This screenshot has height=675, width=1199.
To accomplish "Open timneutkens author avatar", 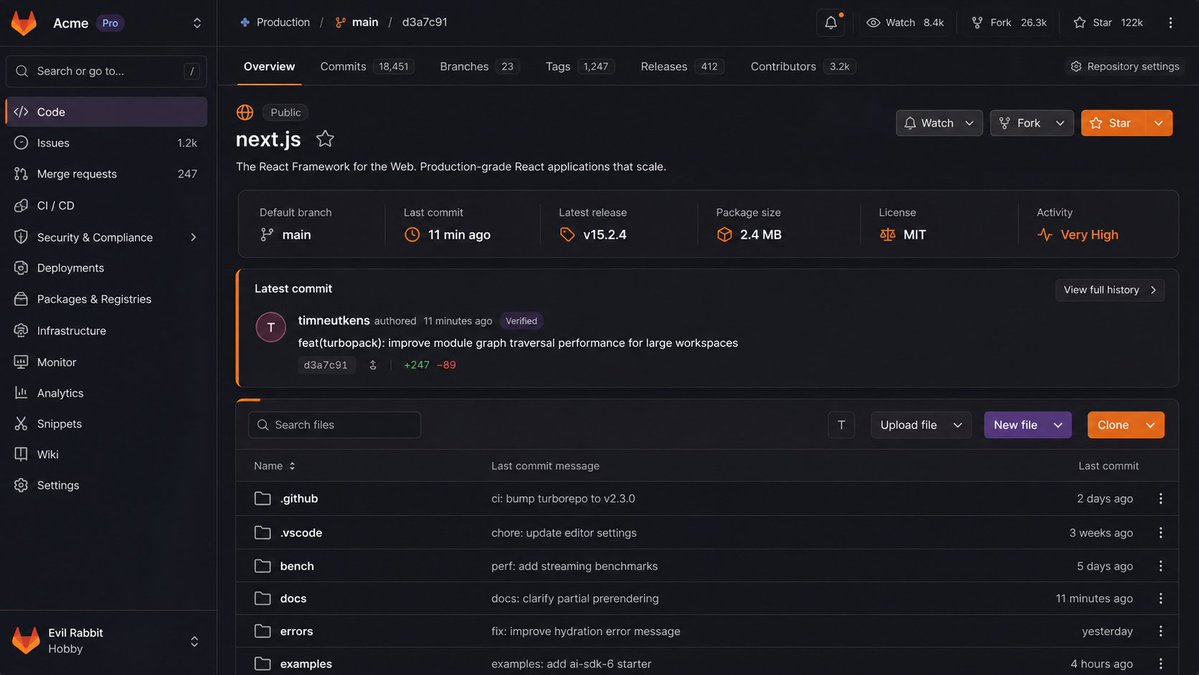I will click(271, 327).
